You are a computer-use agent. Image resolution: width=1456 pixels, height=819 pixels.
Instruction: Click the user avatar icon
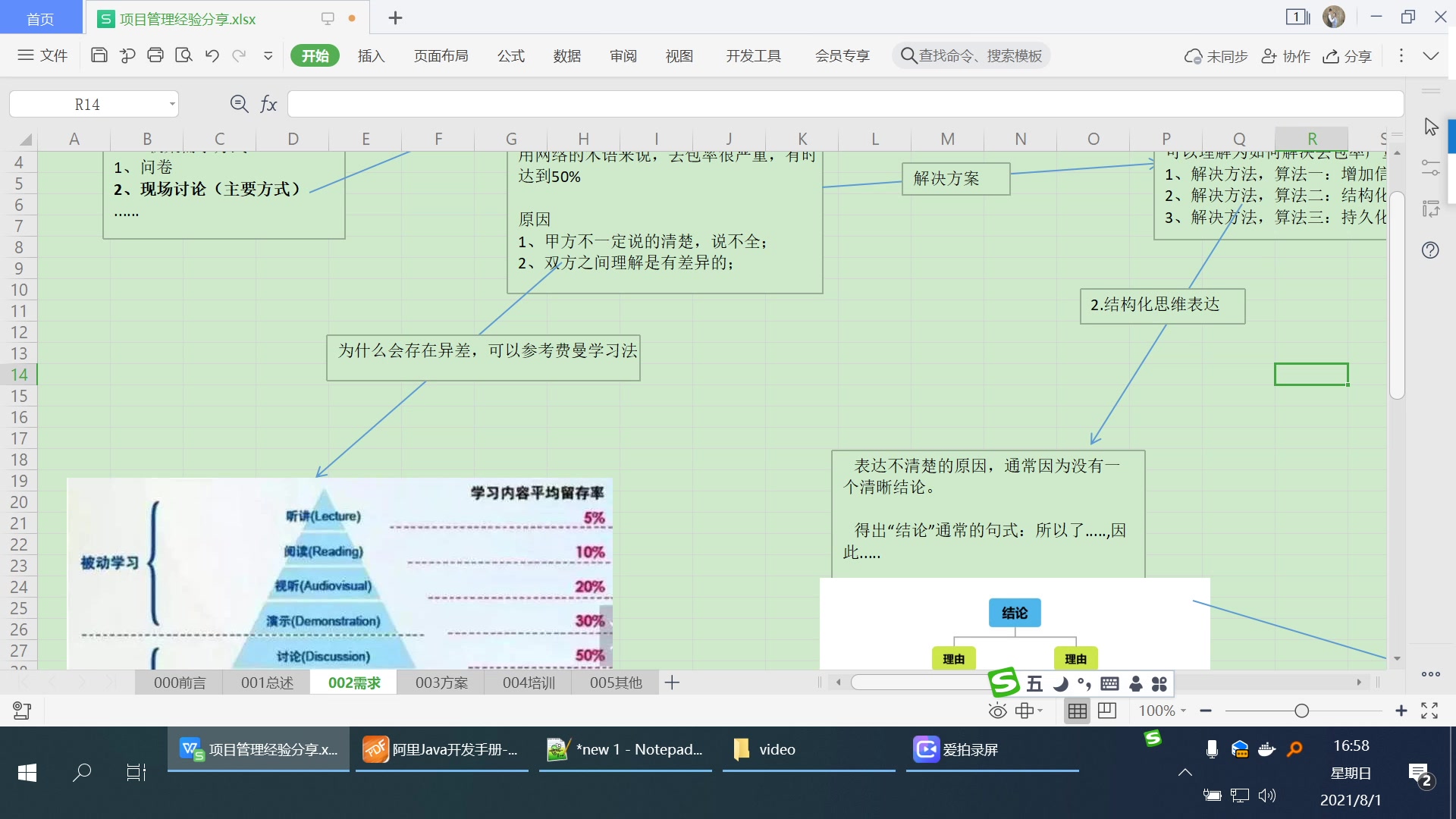point(1334,17)
